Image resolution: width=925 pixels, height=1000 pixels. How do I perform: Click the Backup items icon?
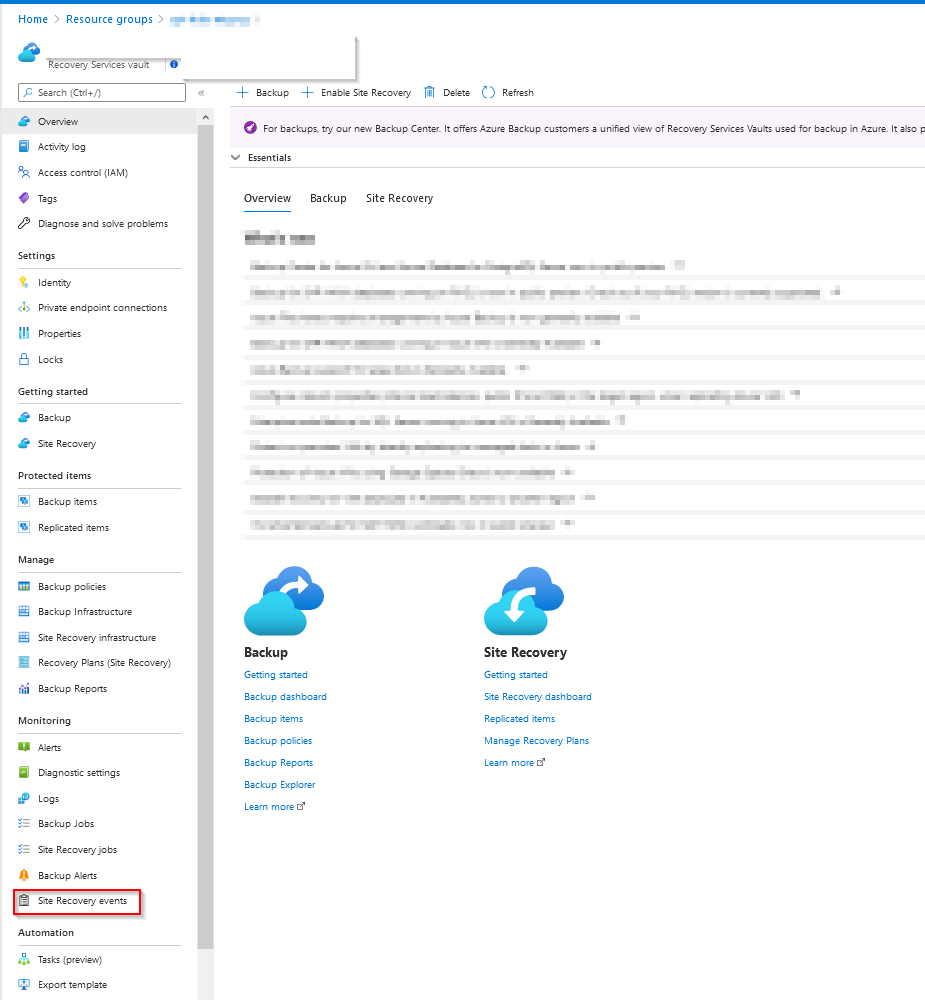tap(24, 501)
